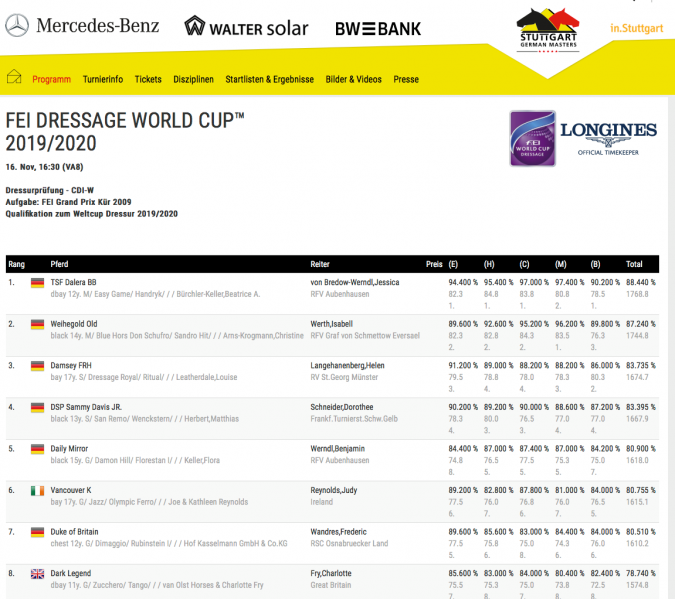Expand the Bilder & Videos menu

click(353, 79)
